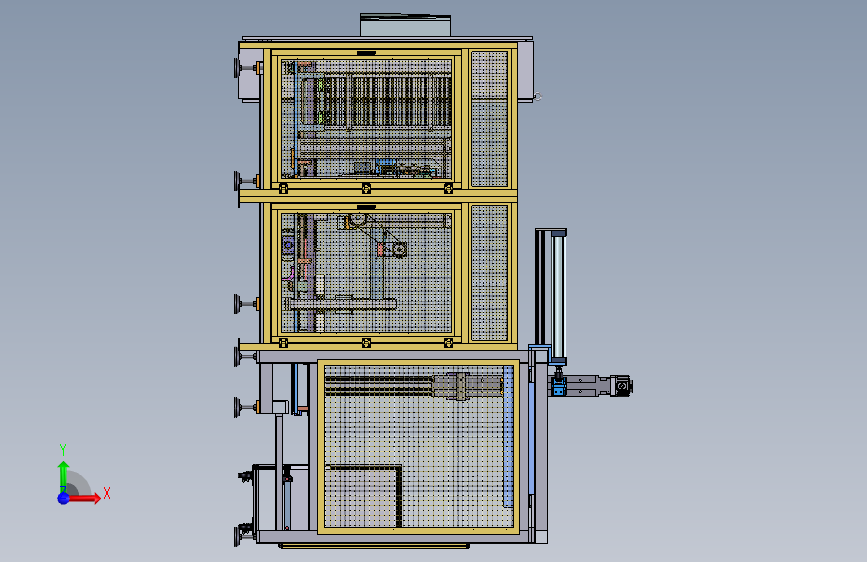This screenshot has width=867, height=562.
Task: Select the narrow middle-right mesh side panel
Action: tap(489, 273)
